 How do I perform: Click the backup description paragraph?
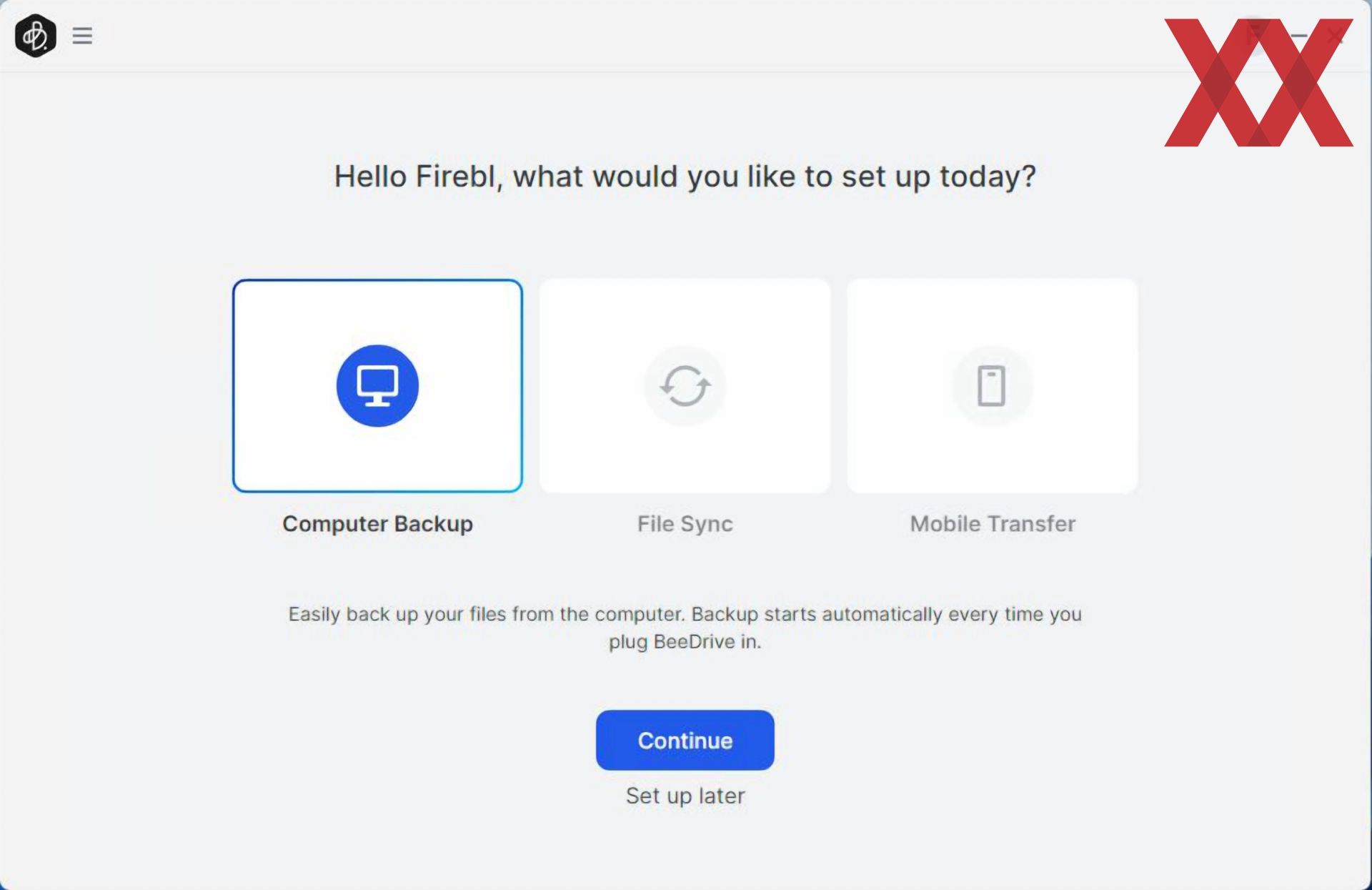(x=685, y=628)
